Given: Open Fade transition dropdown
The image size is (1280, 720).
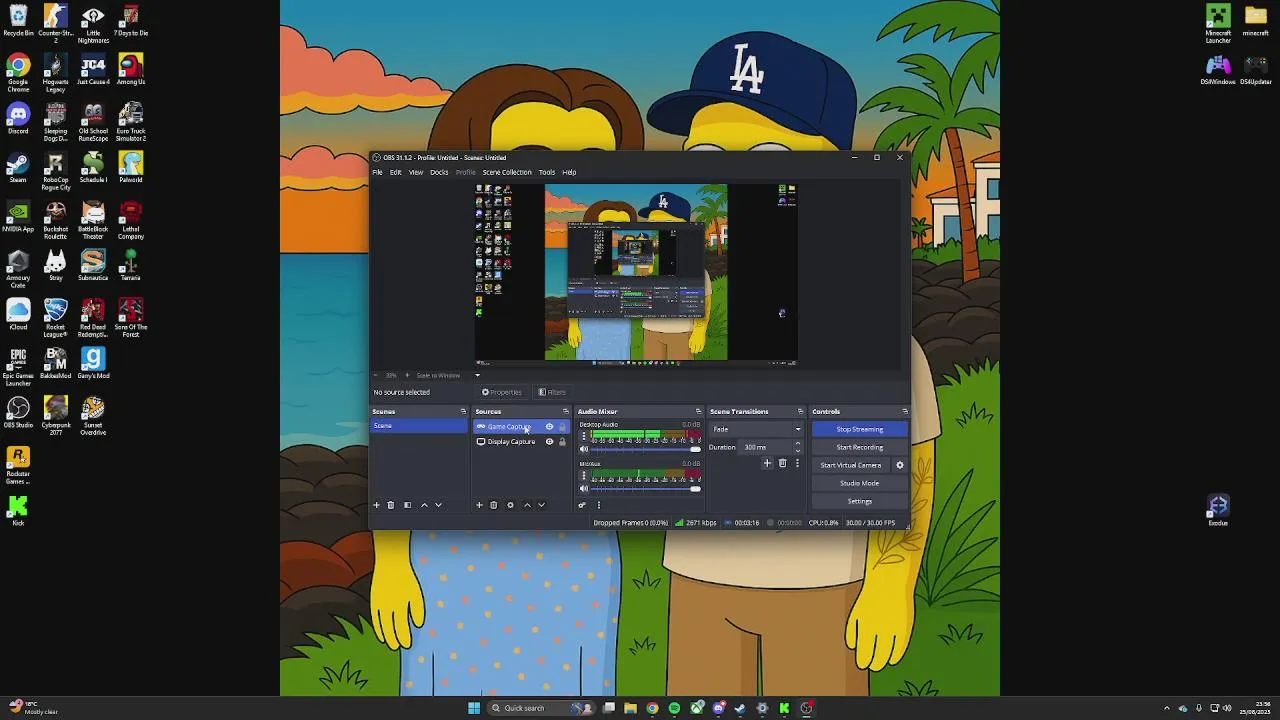Looking at the screenshot, I should (x=756, y=429).
